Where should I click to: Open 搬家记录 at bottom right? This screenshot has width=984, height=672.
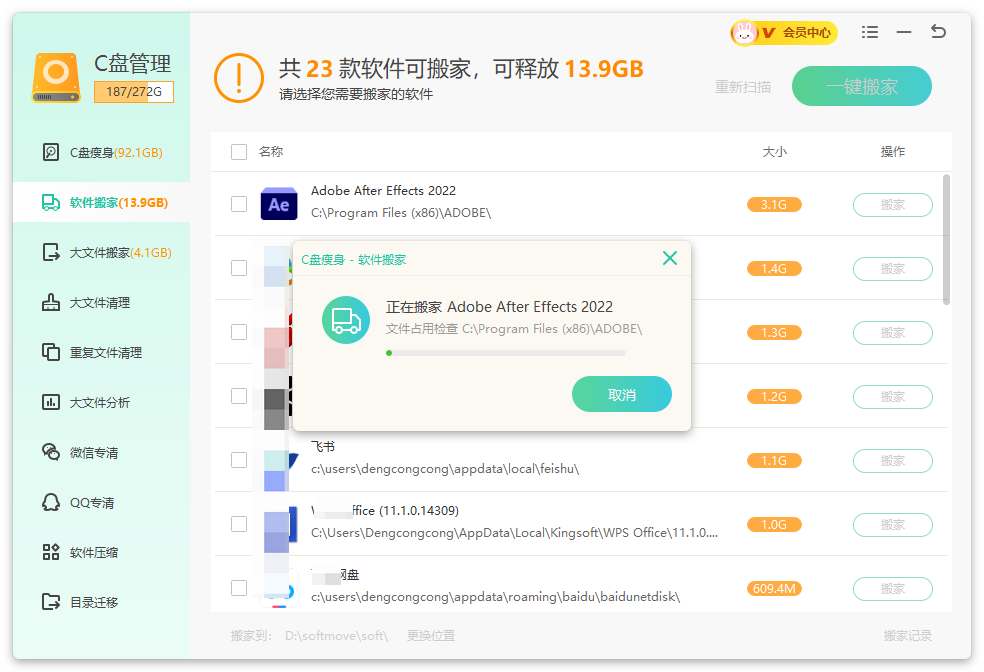[x=907, y=636]
